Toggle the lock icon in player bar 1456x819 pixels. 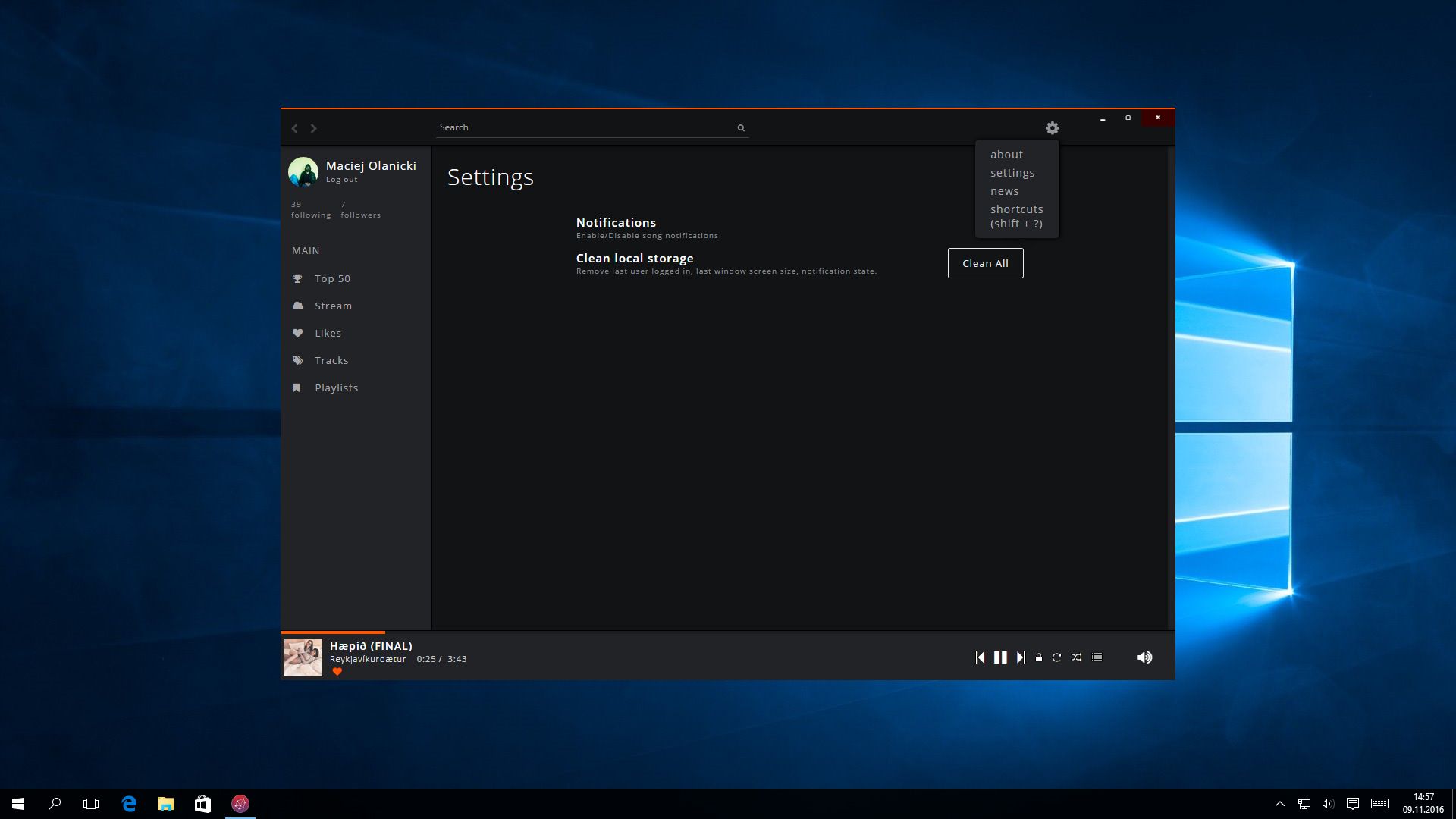click(x=1039, y=657)
